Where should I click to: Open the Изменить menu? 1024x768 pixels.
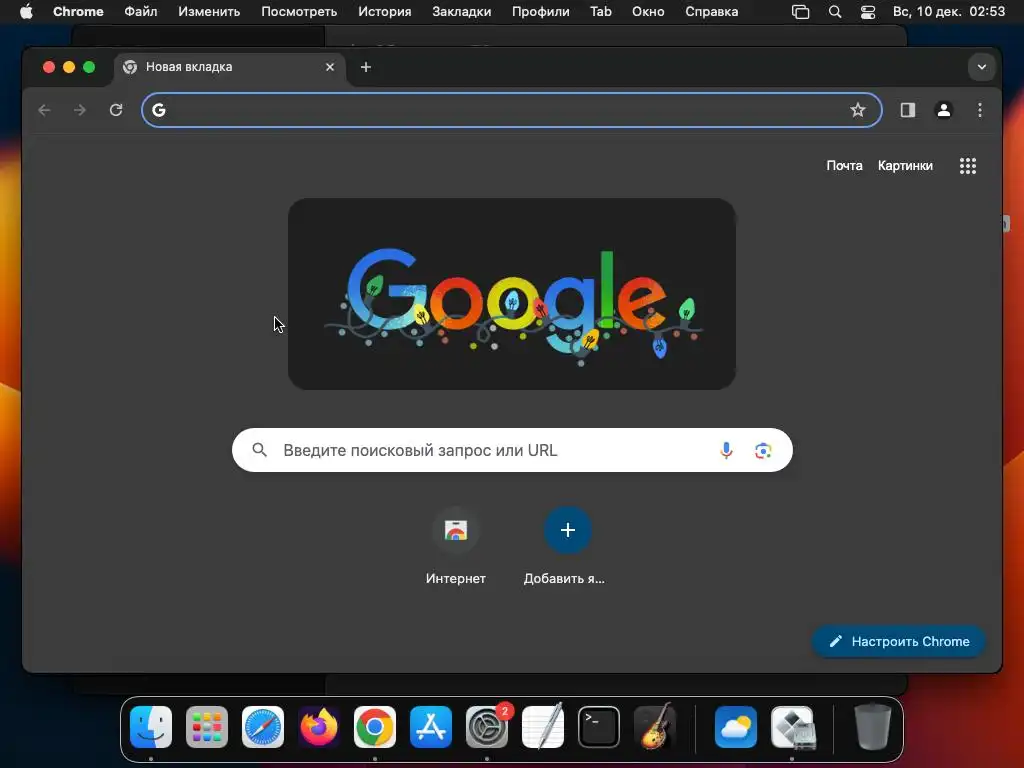pos(209,12)
